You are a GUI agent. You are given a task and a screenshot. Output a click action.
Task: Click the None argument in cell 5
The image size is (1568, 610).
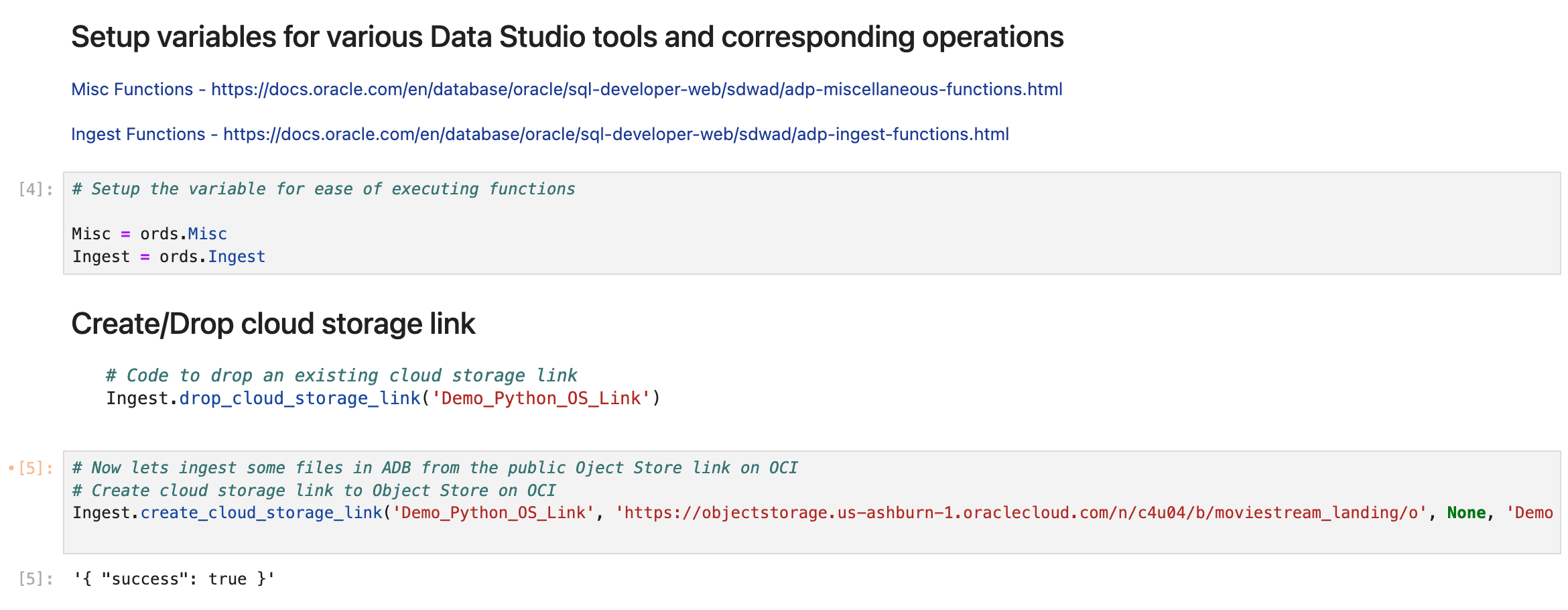[x=1466, y=513]
